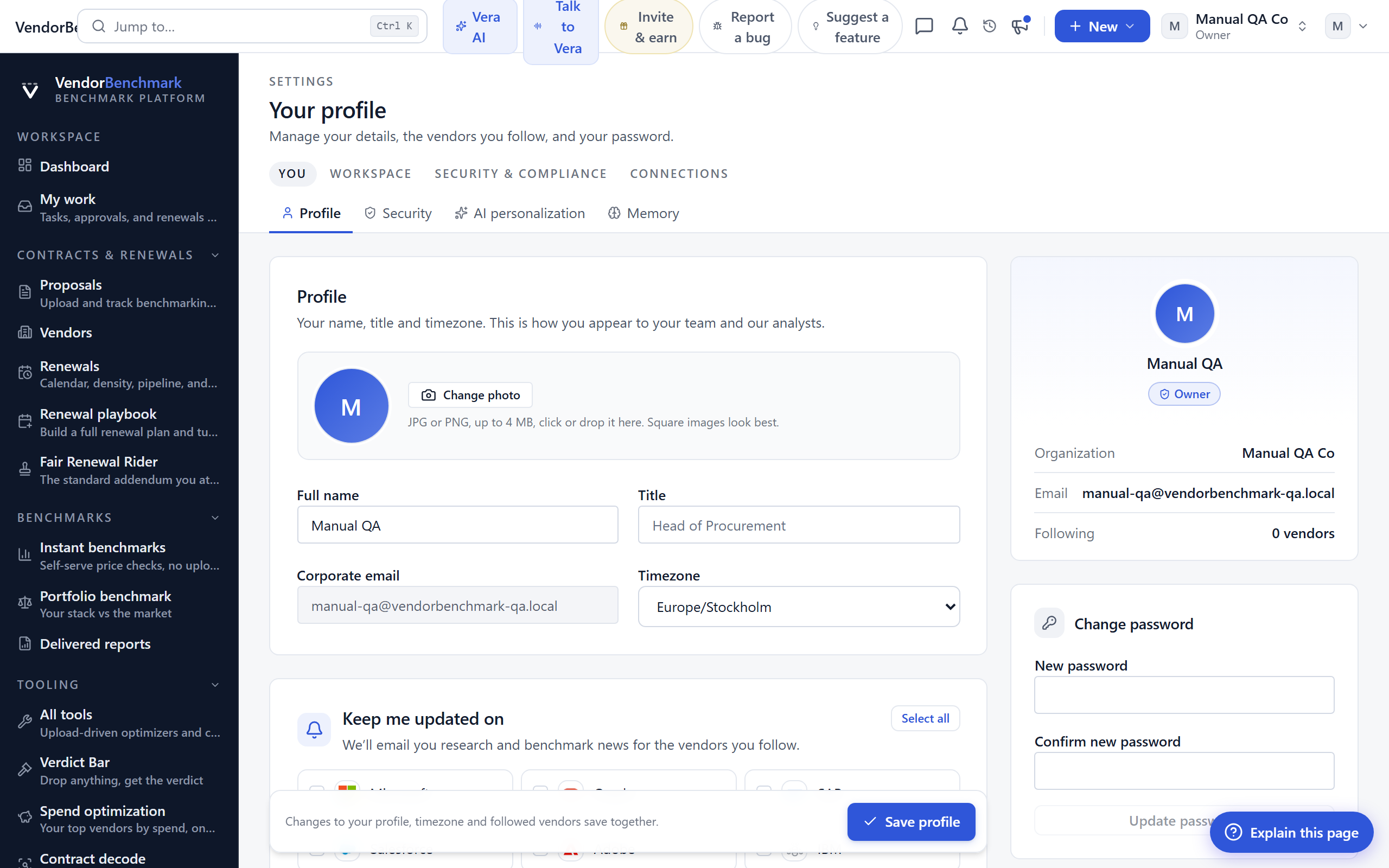Open the Timezone dropdown Europe/Stockholm
1389x868 pixels.
798,607
